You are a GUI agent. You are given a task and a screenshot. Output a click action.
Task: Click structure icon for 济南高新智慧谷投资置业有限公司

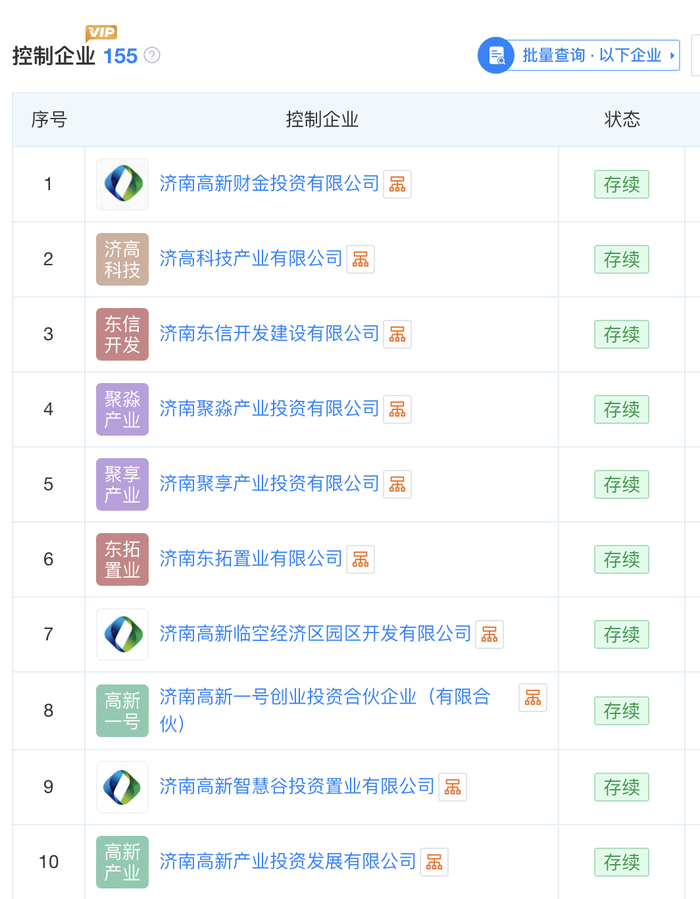click(x=453, y=787)
